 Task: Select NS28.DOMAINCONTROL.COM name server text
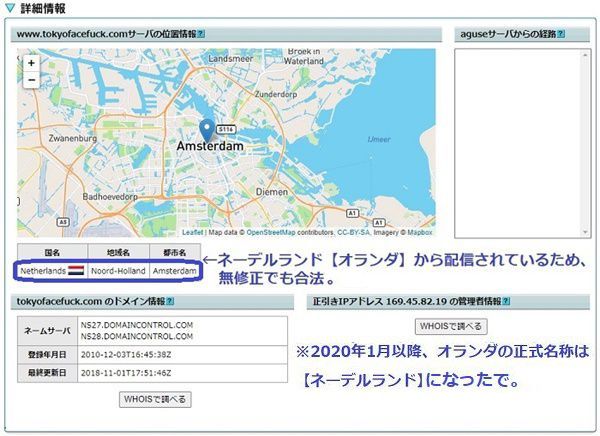pyautogui.click(x=137, y=336)
